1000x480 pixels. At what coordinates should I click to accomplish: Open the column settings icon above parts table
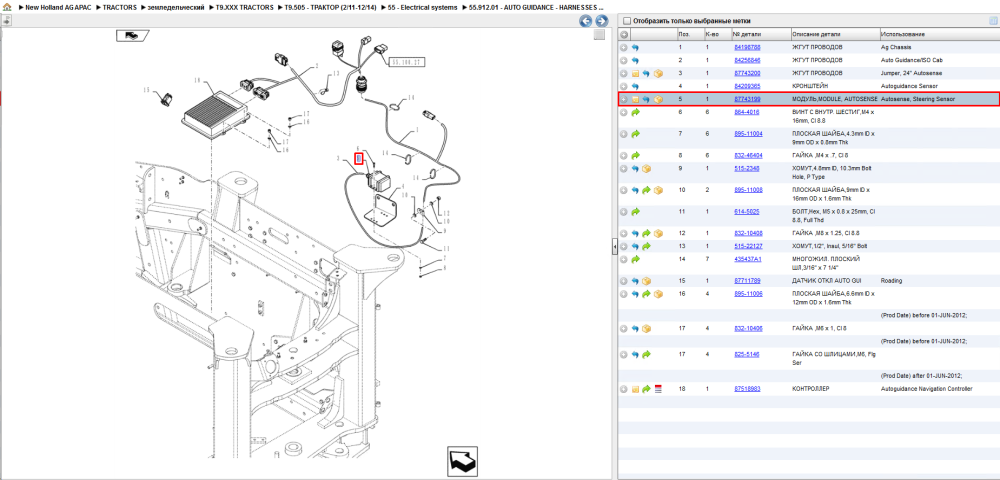992,21
